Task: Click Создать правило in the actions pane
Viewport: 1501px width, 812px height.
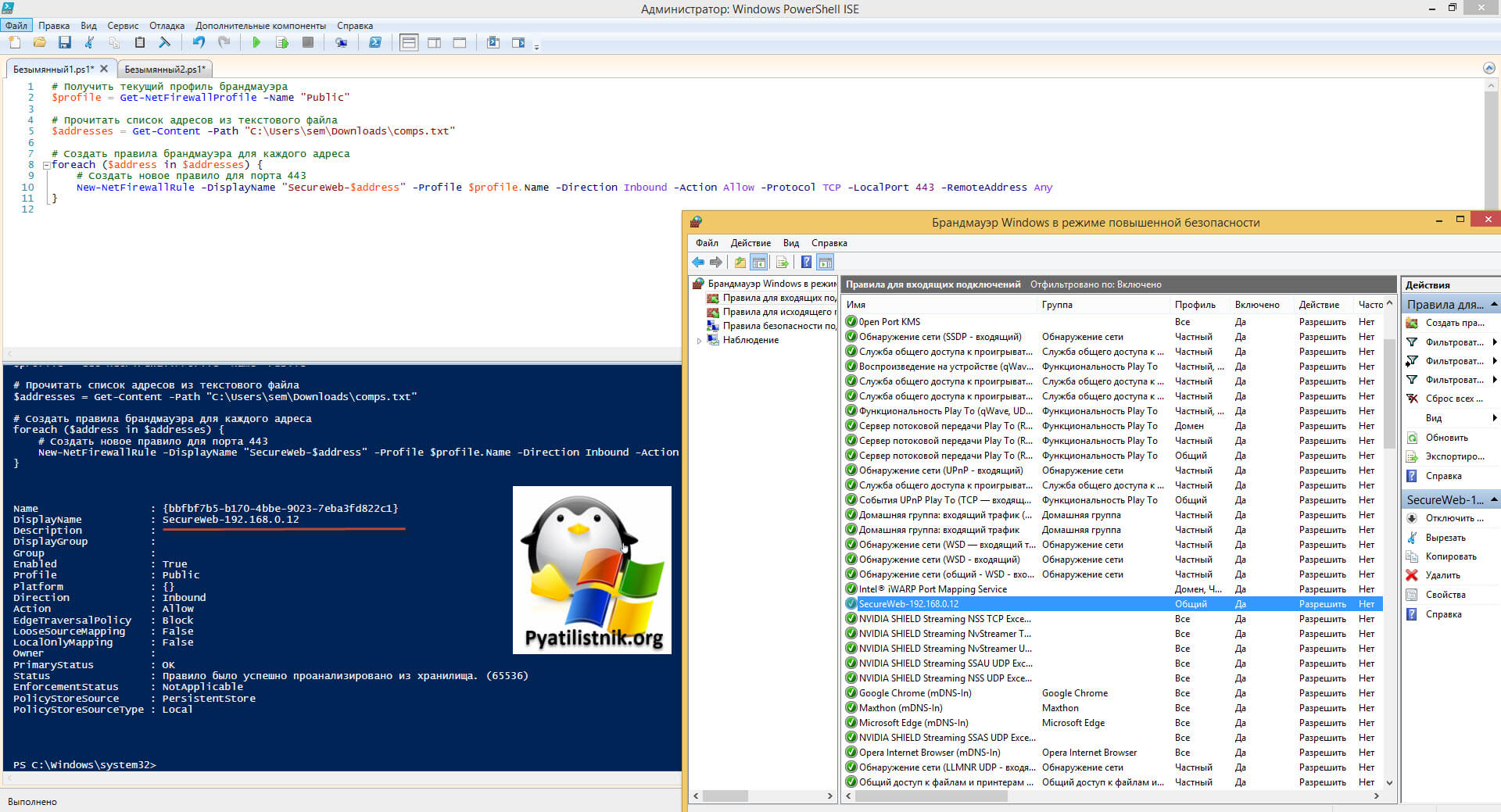Action: (x=1454, y=323)
